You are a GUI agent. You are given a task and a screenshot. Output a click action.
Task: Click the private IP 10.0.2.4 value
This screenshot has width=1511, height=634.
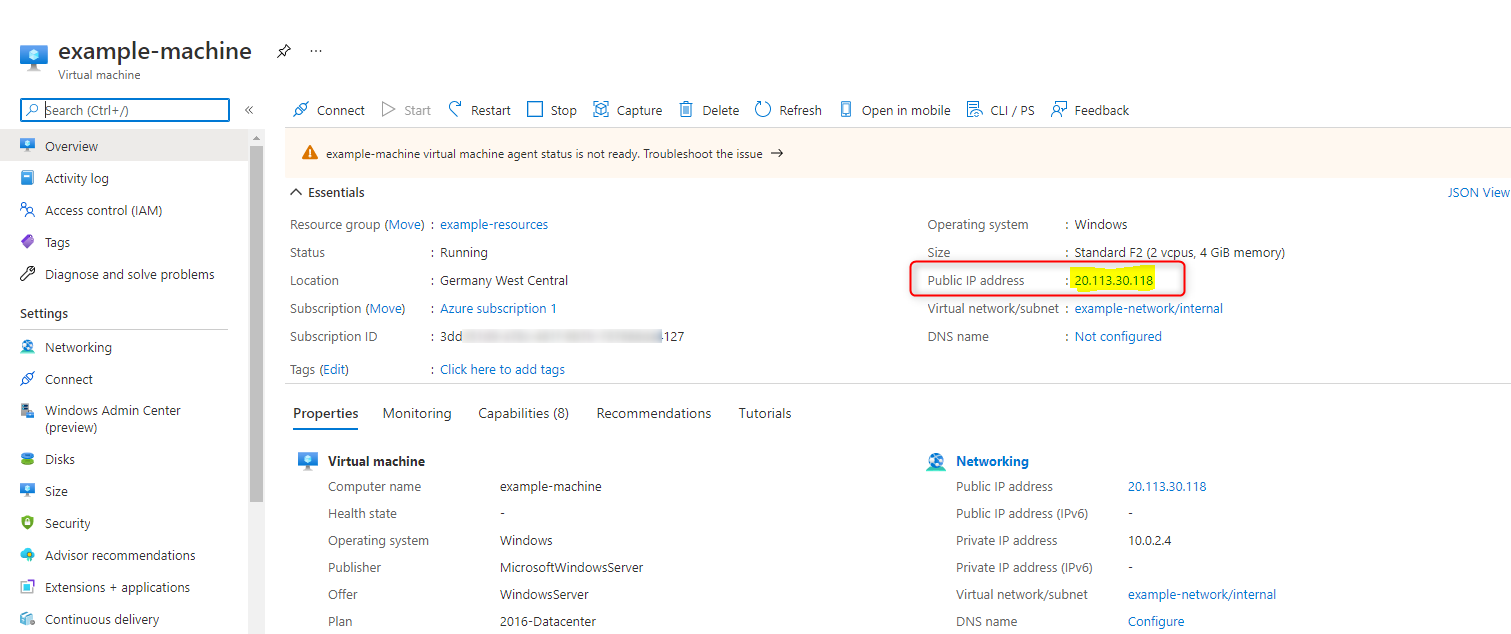coord(1149,540)
